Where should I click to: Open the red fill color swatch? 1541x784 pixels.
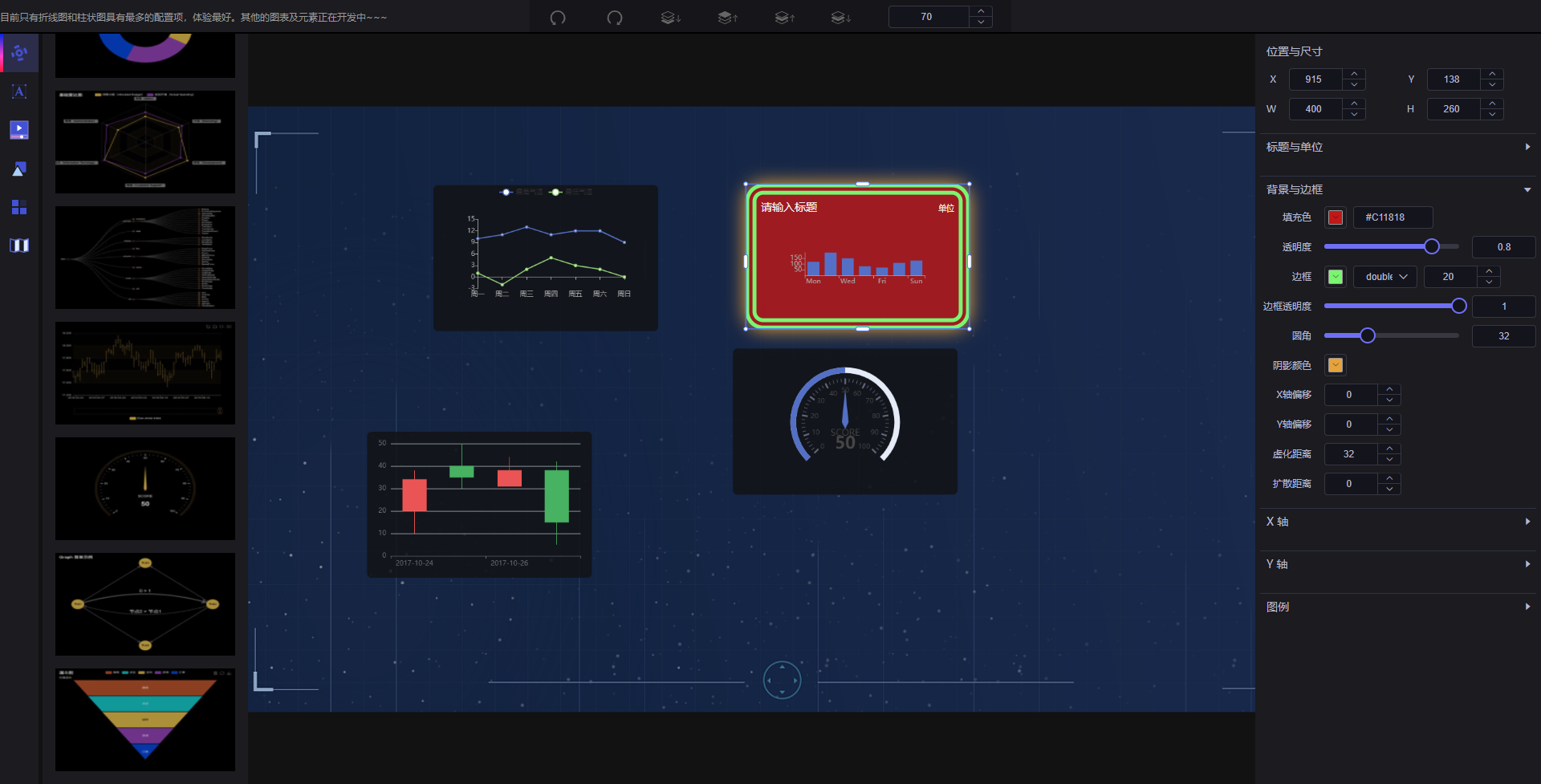coord(1336,217)
